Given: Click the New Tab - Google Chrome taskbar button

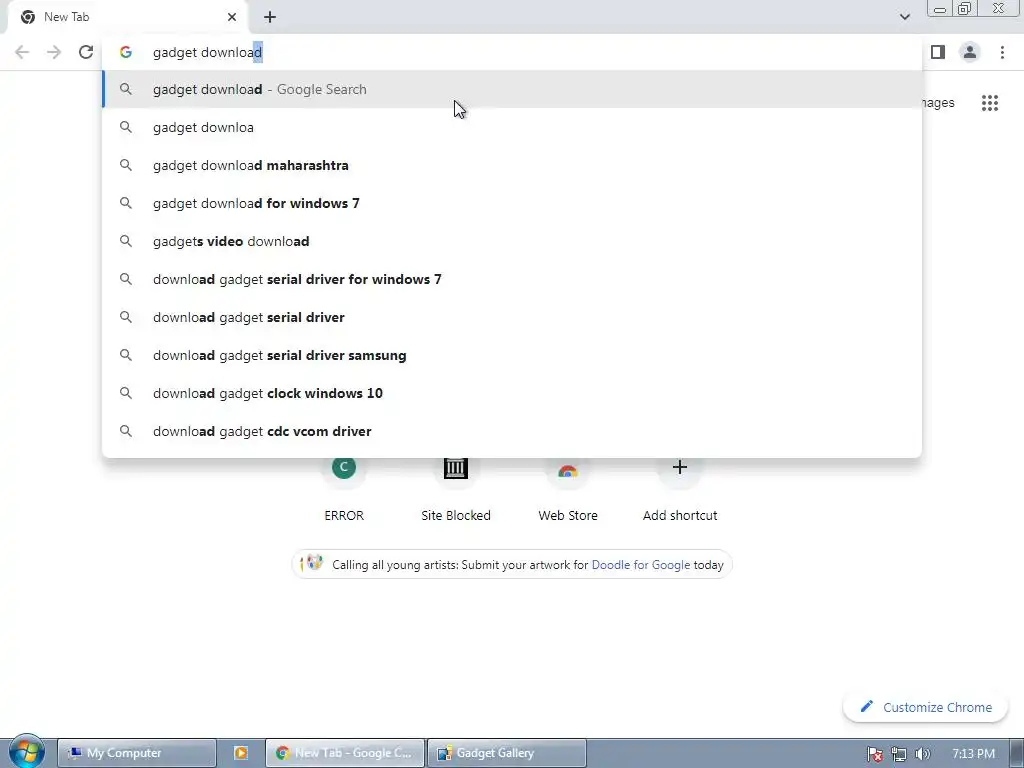Looking at the screenshot, I should (345, 753).
